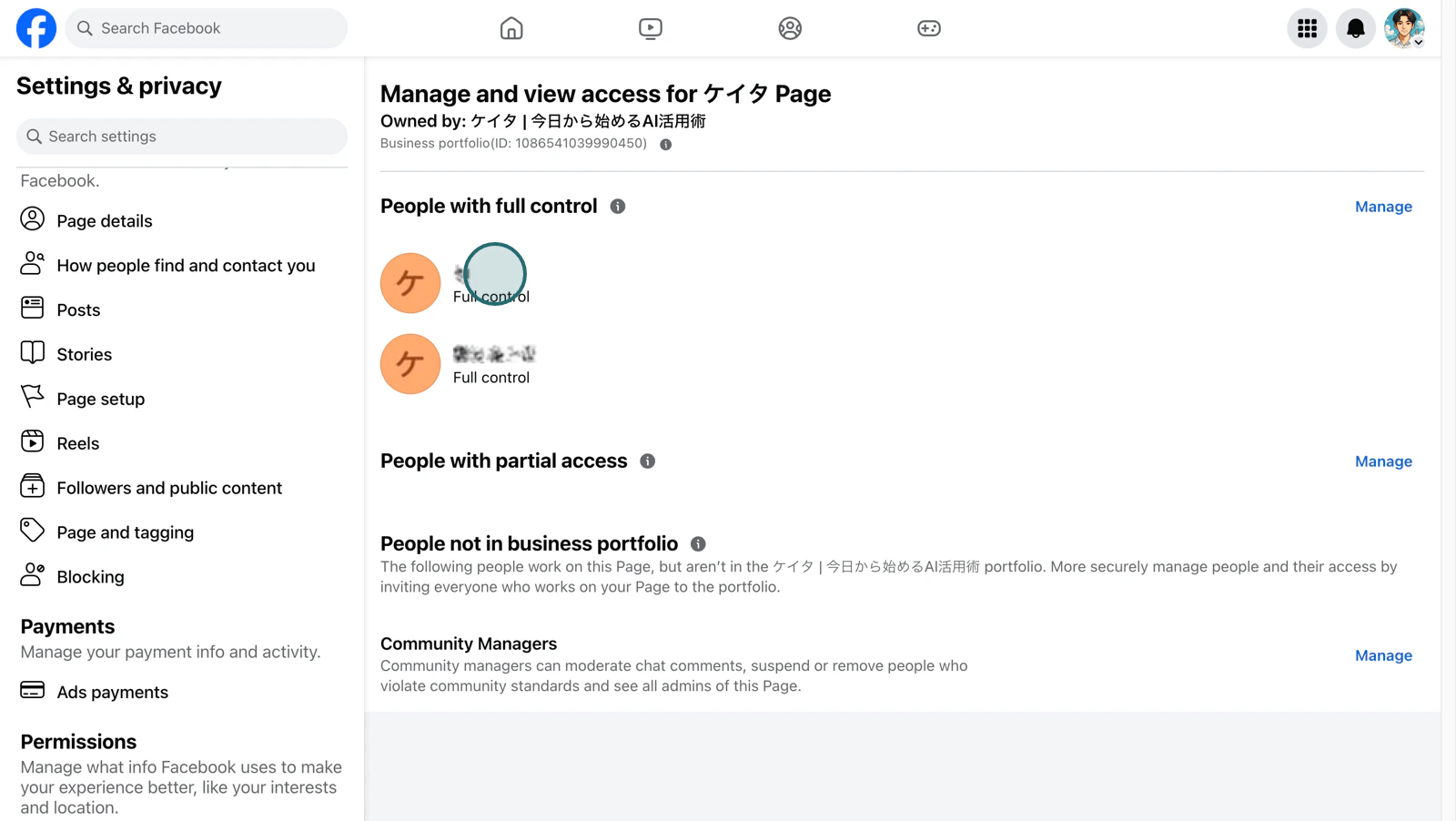Viewport: 1456px width, 821px height.
Task: Click the Business portfolio ID text
Action: click(x=513, y=144)
